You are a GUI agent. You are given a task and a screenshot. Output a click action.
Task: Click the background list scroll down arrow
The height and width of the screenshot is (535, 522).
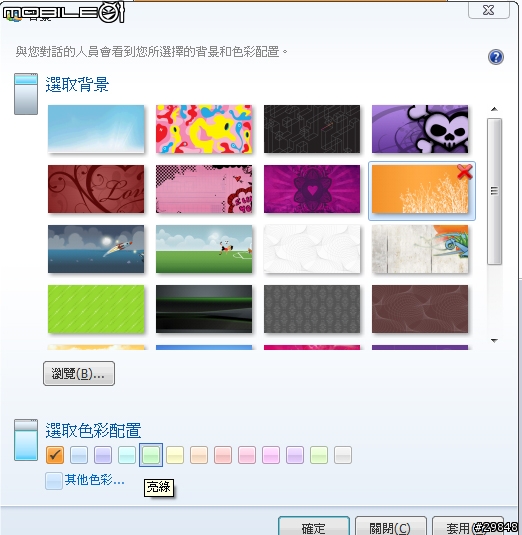(x=494, y=341)
